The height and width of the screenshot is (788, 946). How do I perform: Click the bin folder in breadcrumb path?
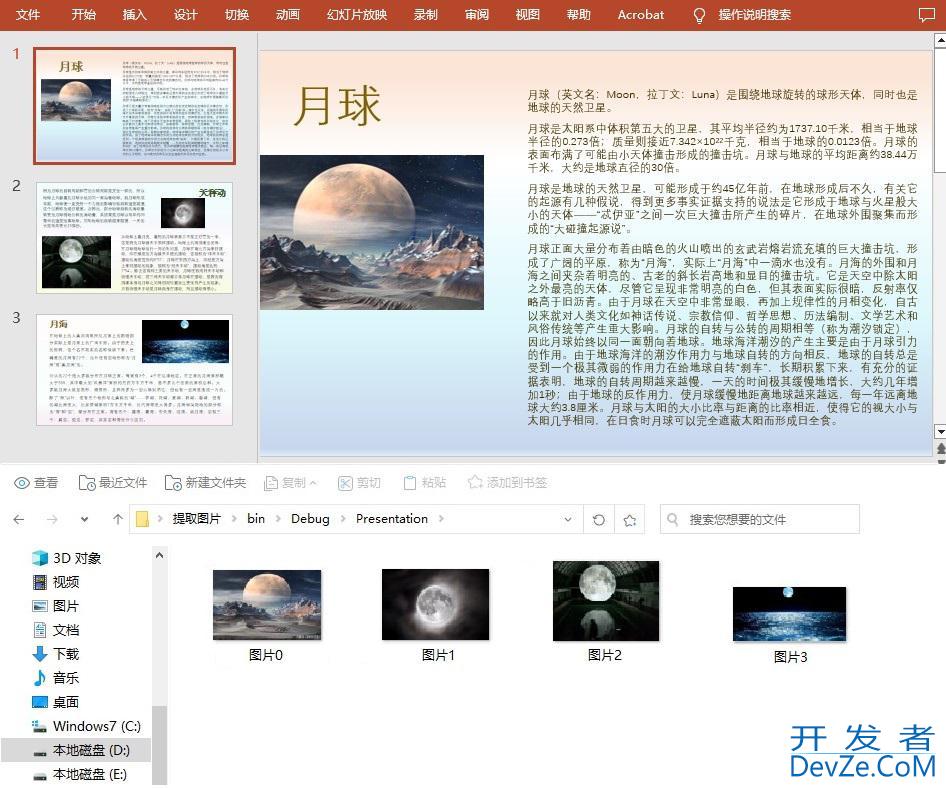coord(256,519)
